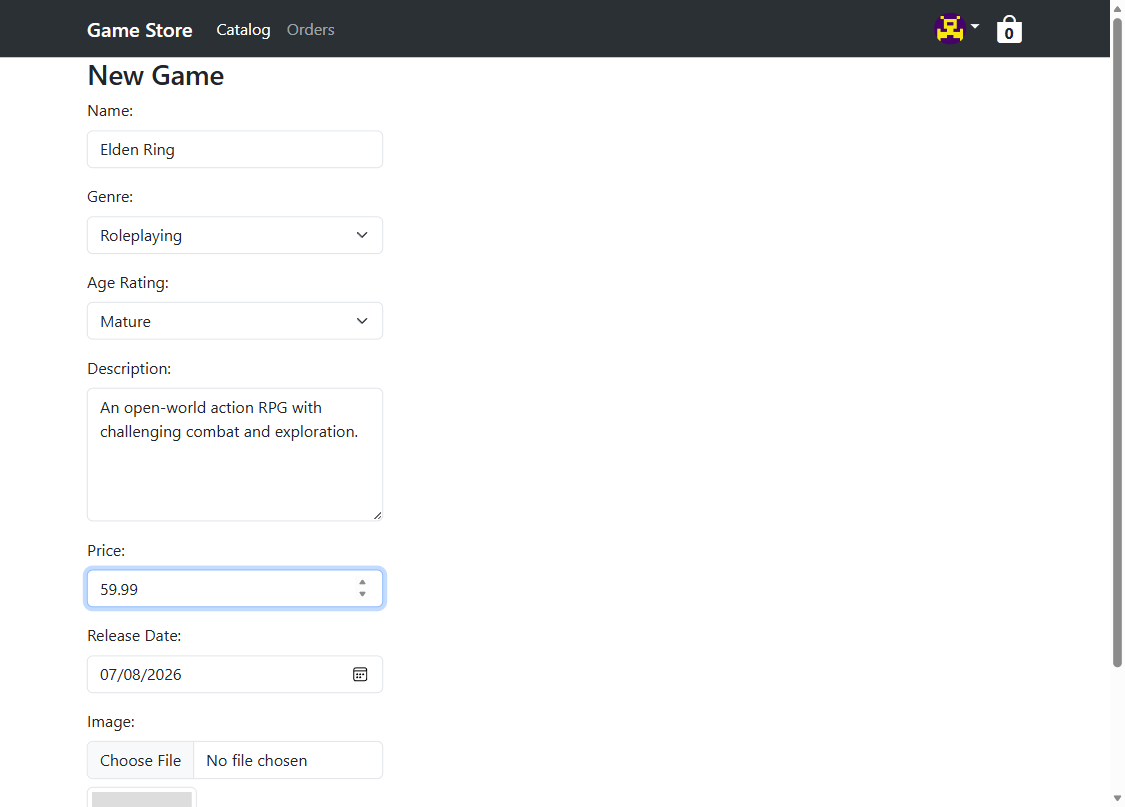This screenshot has width=1125, height=807.
Task: Click the "Release Date:" label
Action: (134, 636)
